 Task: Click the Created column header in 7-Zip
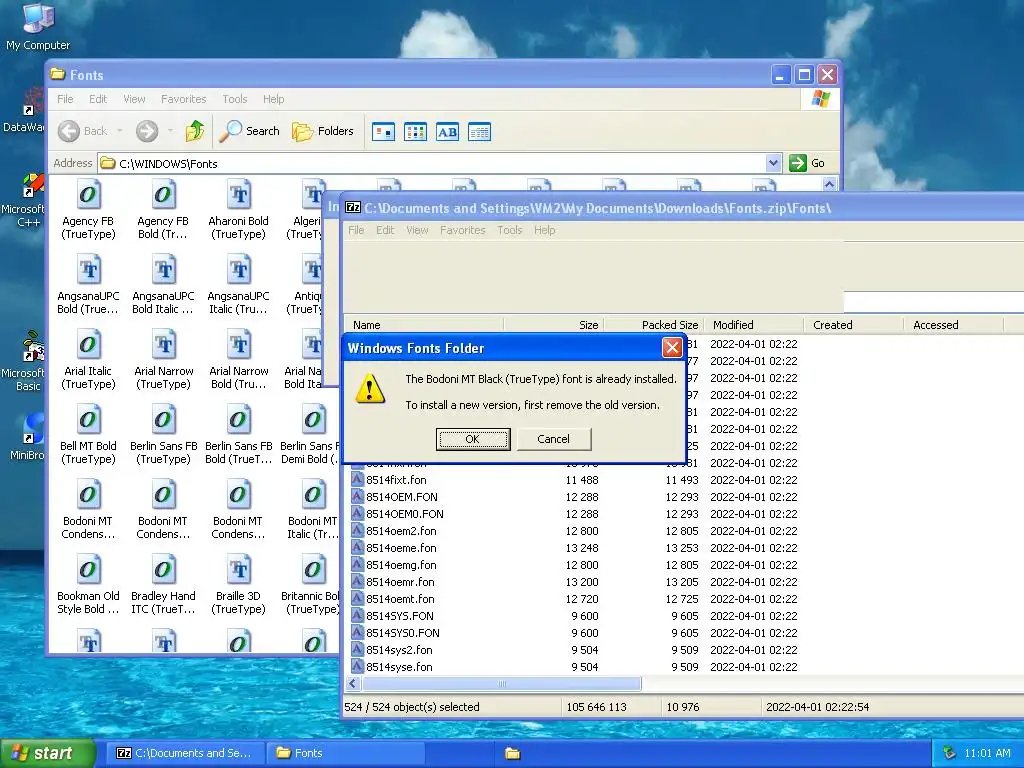click(854, 325)
